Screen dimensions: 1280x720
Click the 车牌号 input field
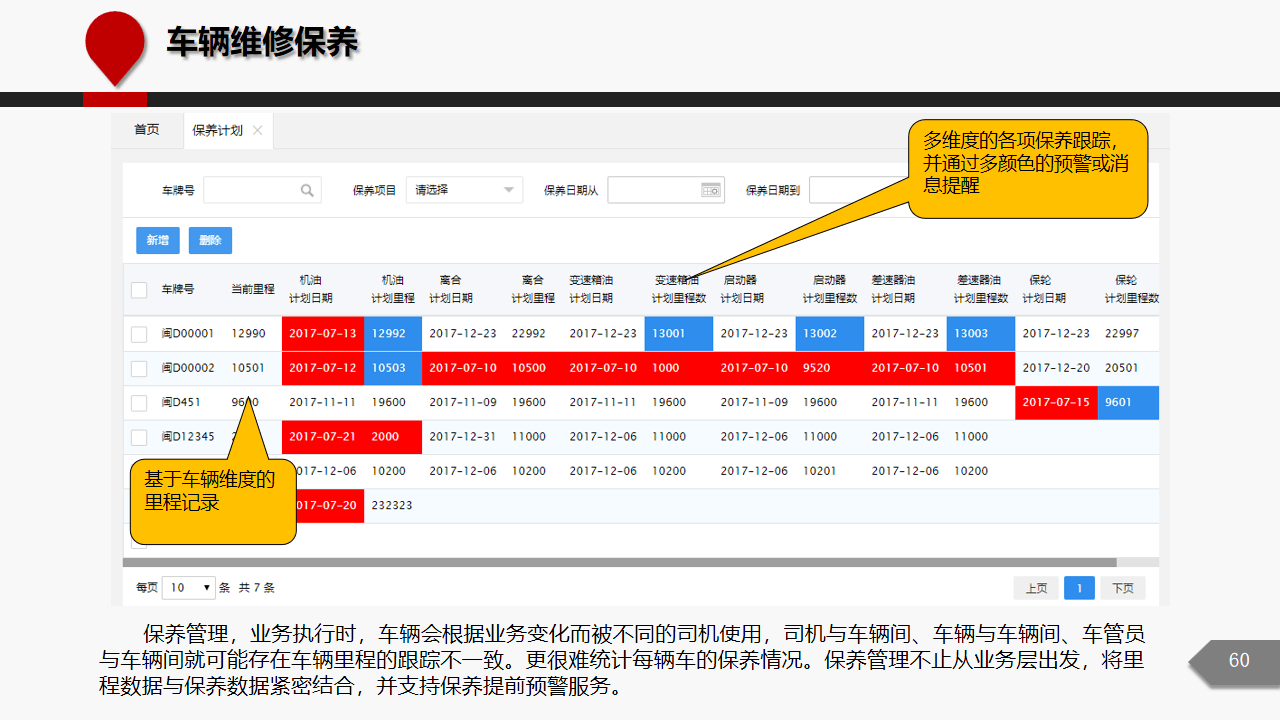pyautogui.click(x=262, y=190)
